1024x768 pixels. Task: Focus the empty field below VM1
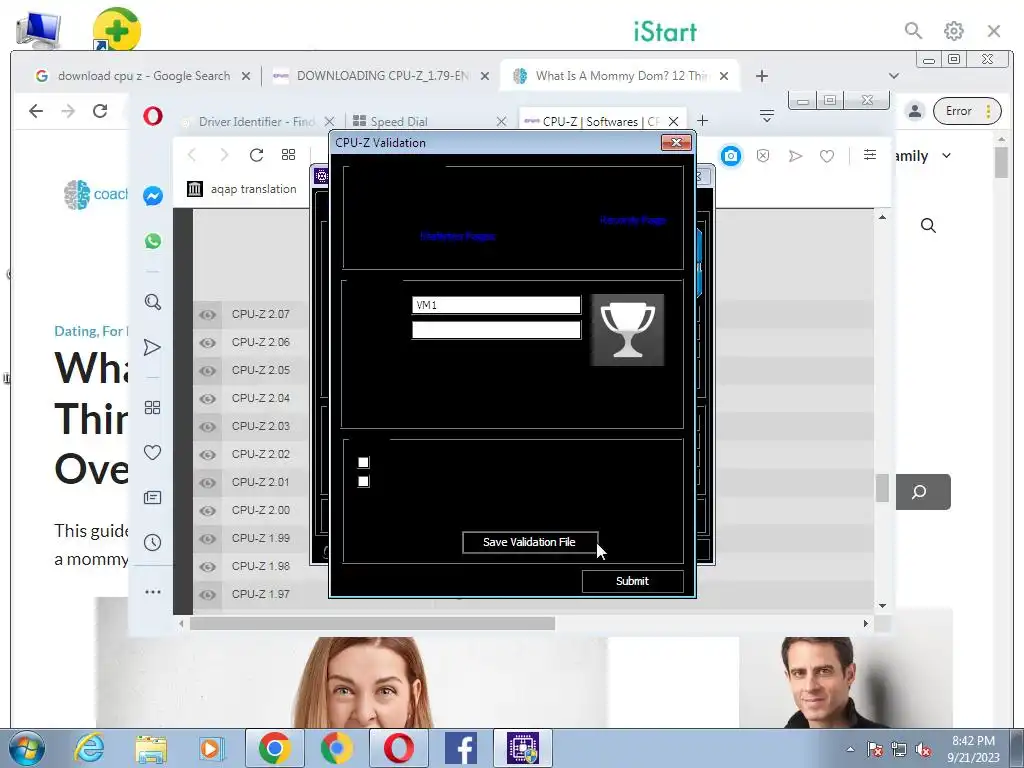(x=496, y=330)
